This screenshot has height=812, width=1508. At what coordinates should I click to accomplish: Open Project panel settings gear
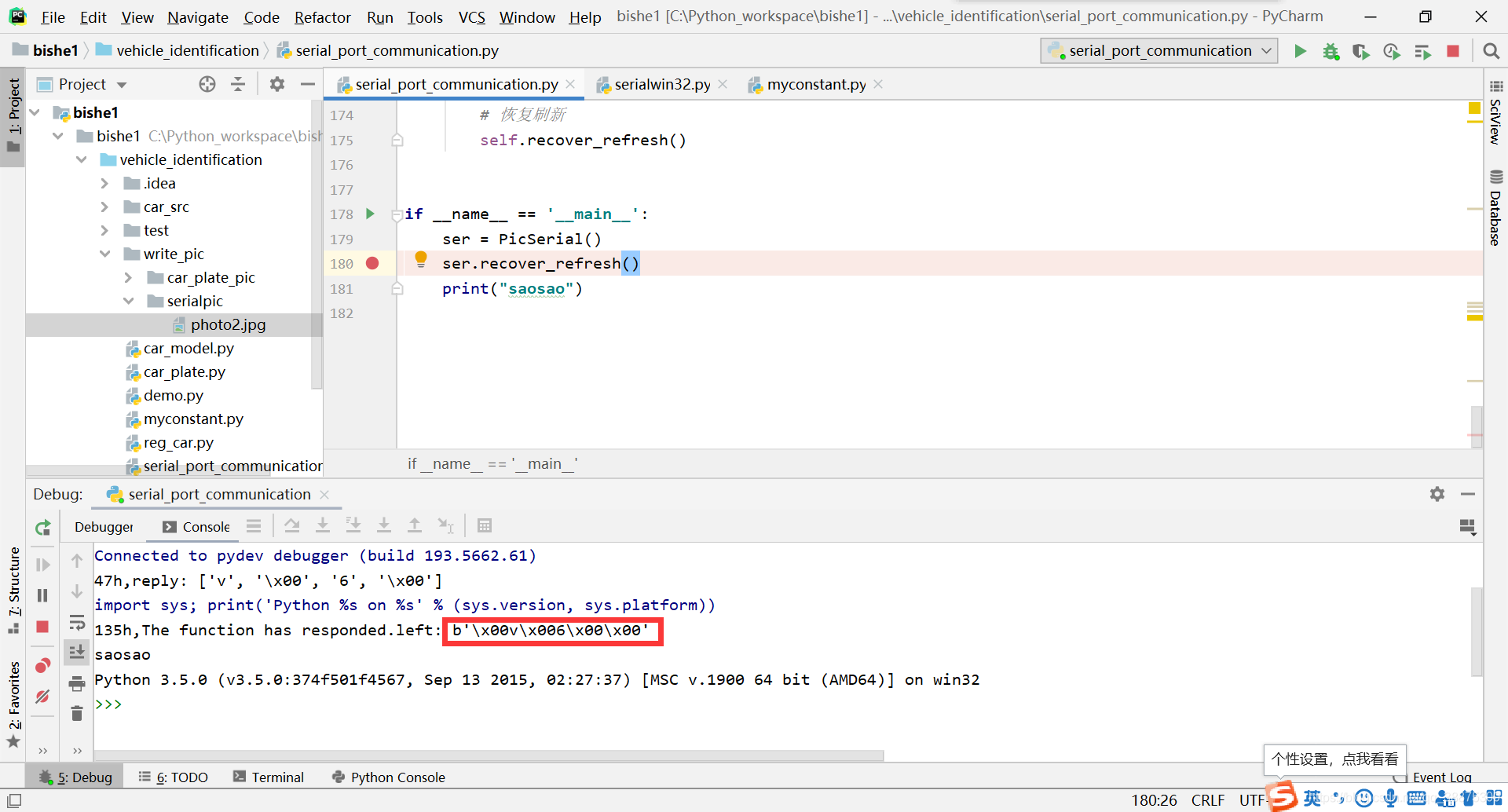(x=277, y=84)
